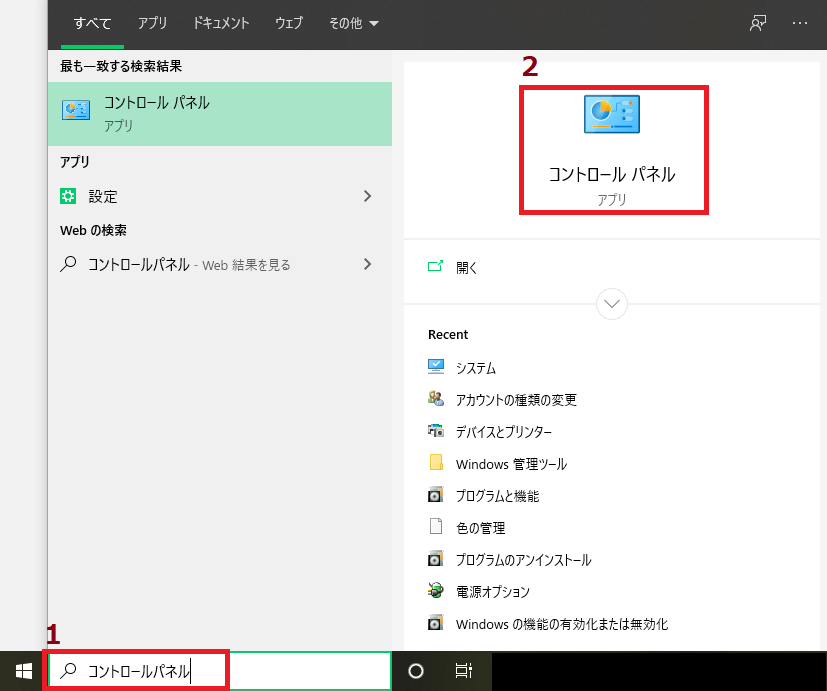Open the システム recent entry
Viewport: 827px width, 691px height.
476,368
